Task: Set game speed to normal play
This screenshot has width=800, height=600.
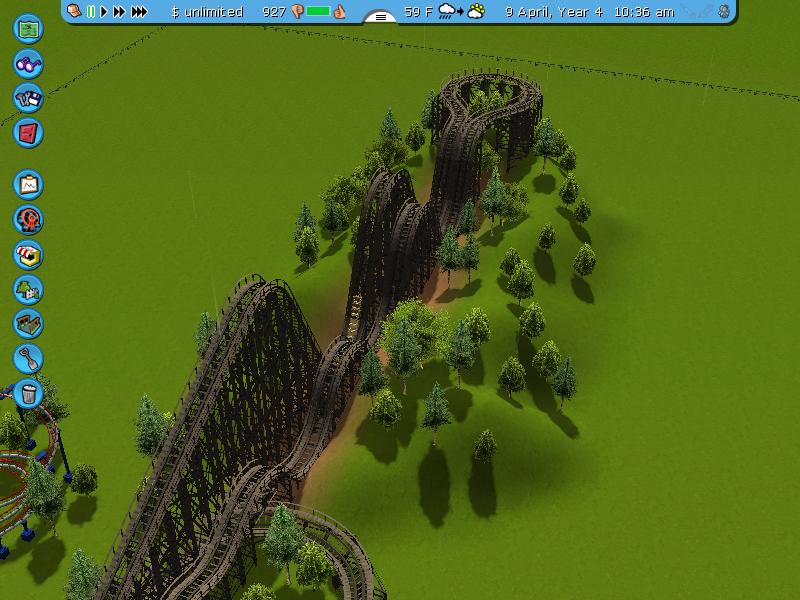Action: [104, 11]
